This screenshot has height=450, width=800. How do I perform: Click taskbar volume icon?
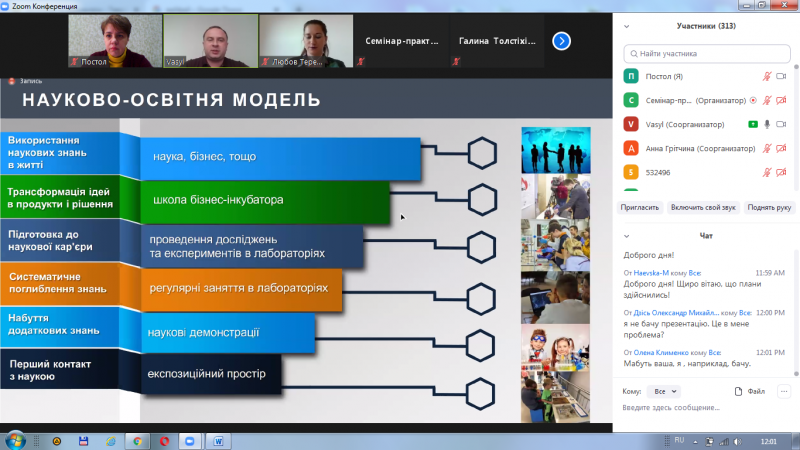coord(738,442)
